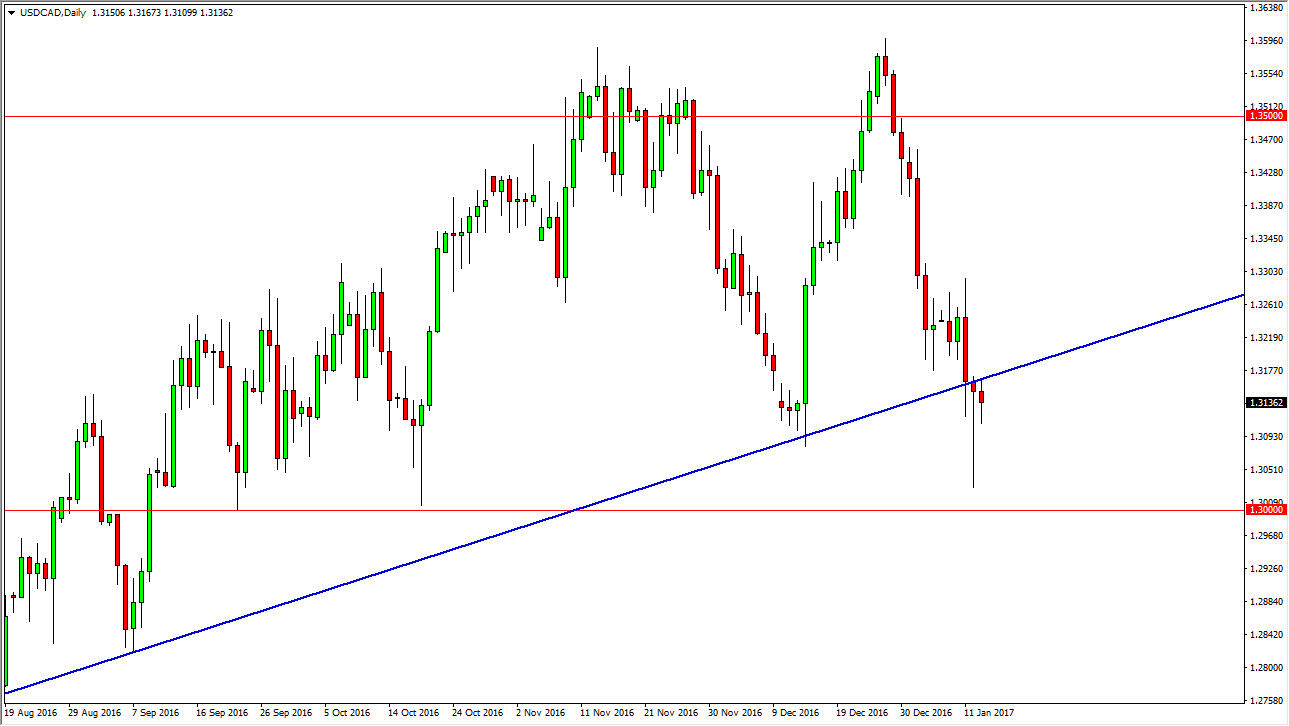Click the 2 Nov 2016 date label

point(540,713)
